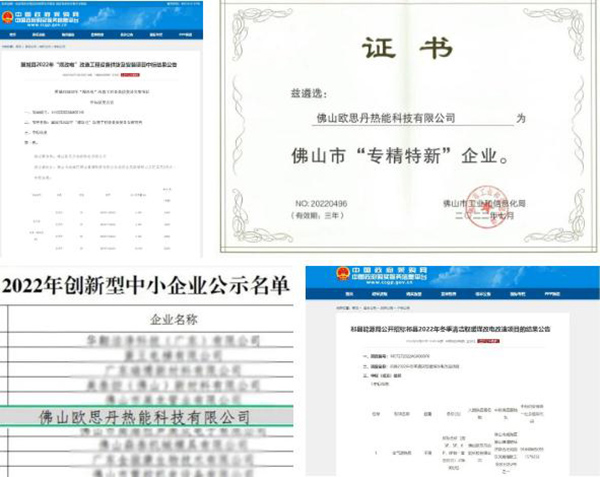The image size is (600, 477).
Task: Go to PPP频道 in the bottom-right page's navigation bar
Action: point(552,294)
